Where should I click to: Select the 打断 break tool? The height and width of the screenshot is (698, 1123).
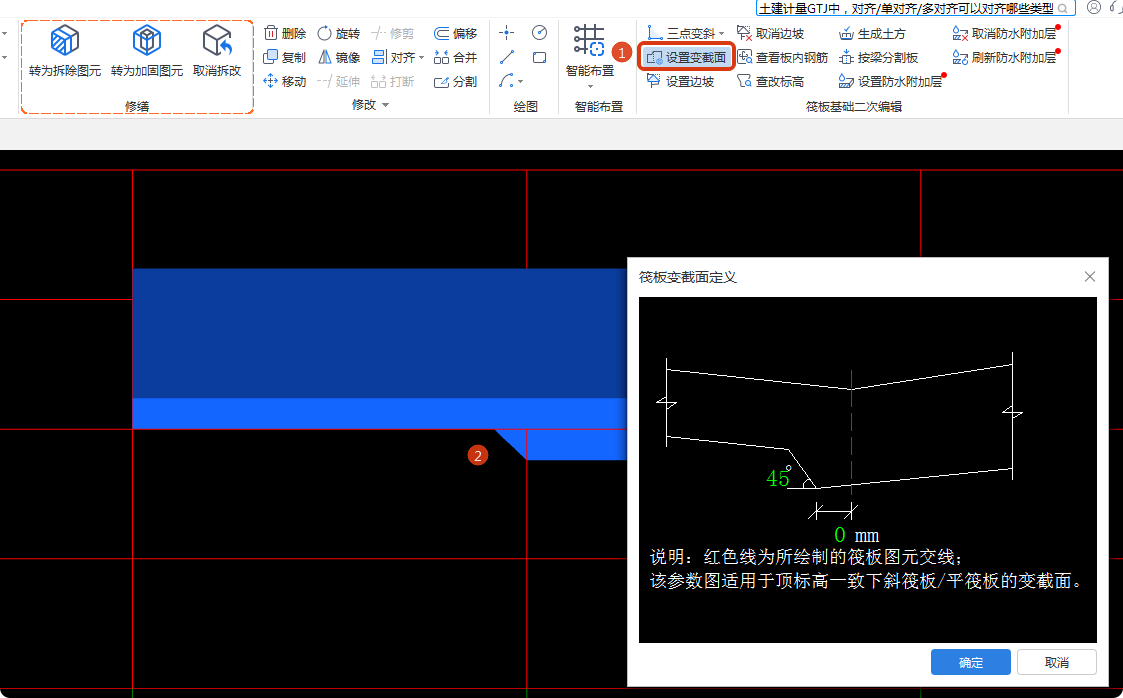392,82
